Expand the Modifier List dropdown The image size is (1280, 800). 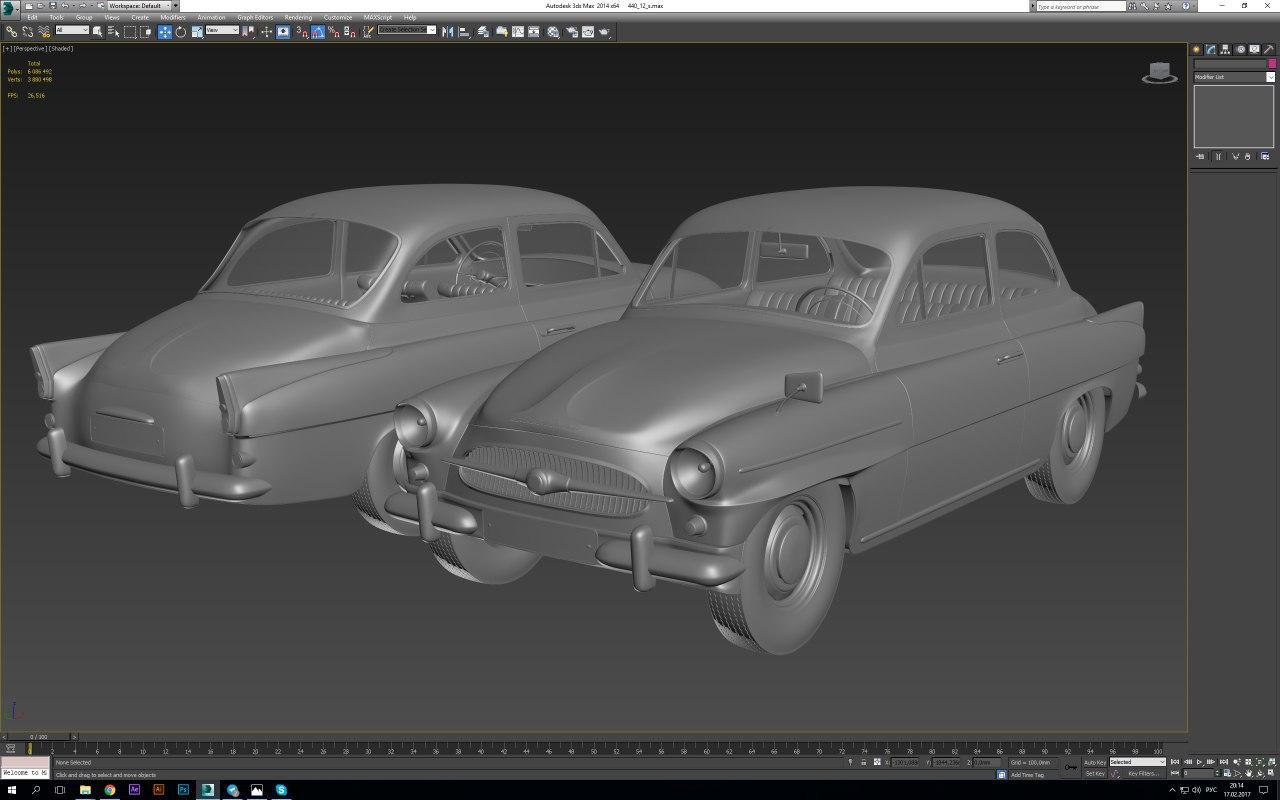click(x=1234, y=77)
